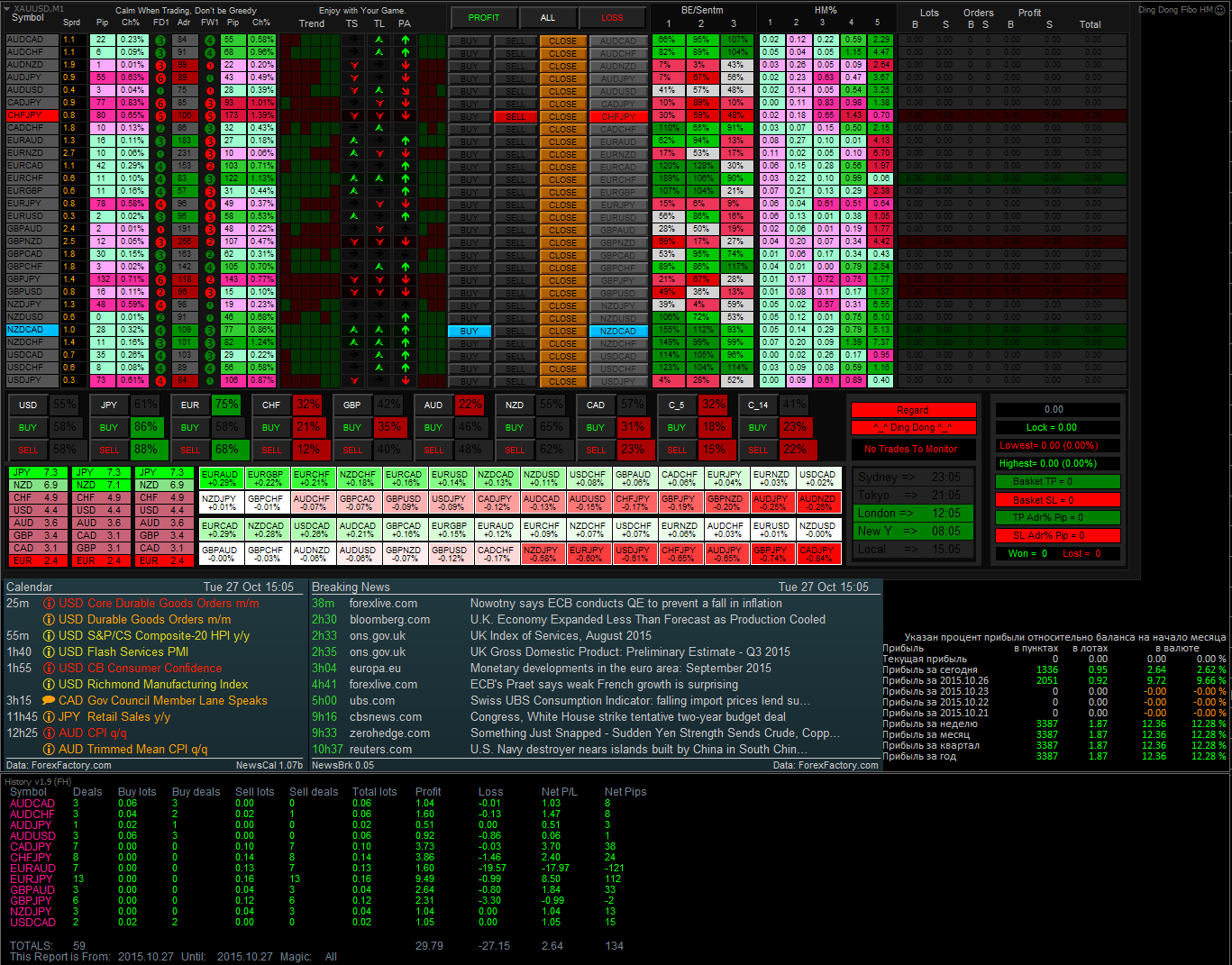Click the London session row showing 12:05
This screenshot has width=1232, height=965.
[x=911, y=514]
